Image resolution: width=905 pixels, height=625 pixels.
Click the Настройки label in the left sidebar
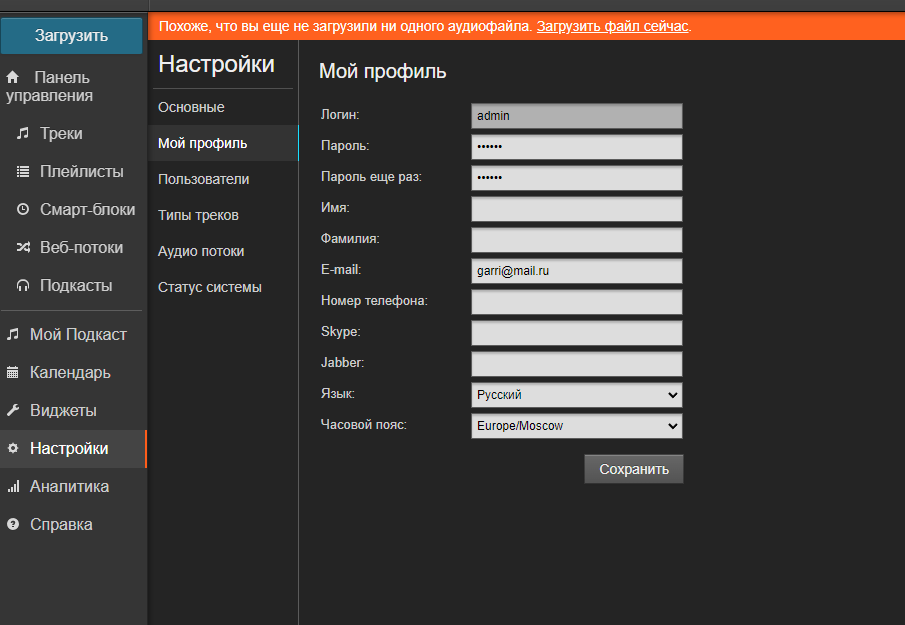pos(69,448)
